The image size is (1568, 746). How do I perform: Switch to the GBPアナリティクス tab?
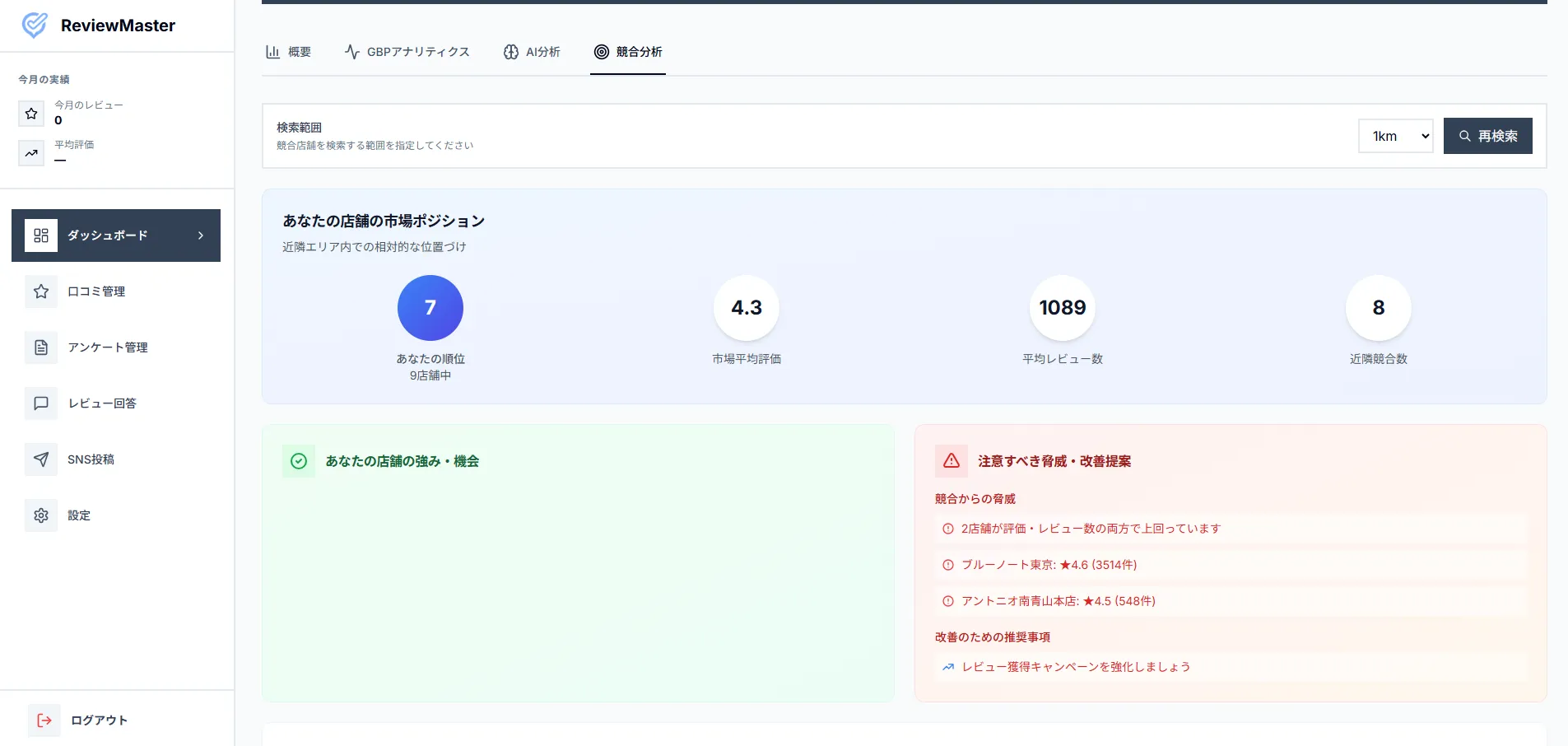407,52
